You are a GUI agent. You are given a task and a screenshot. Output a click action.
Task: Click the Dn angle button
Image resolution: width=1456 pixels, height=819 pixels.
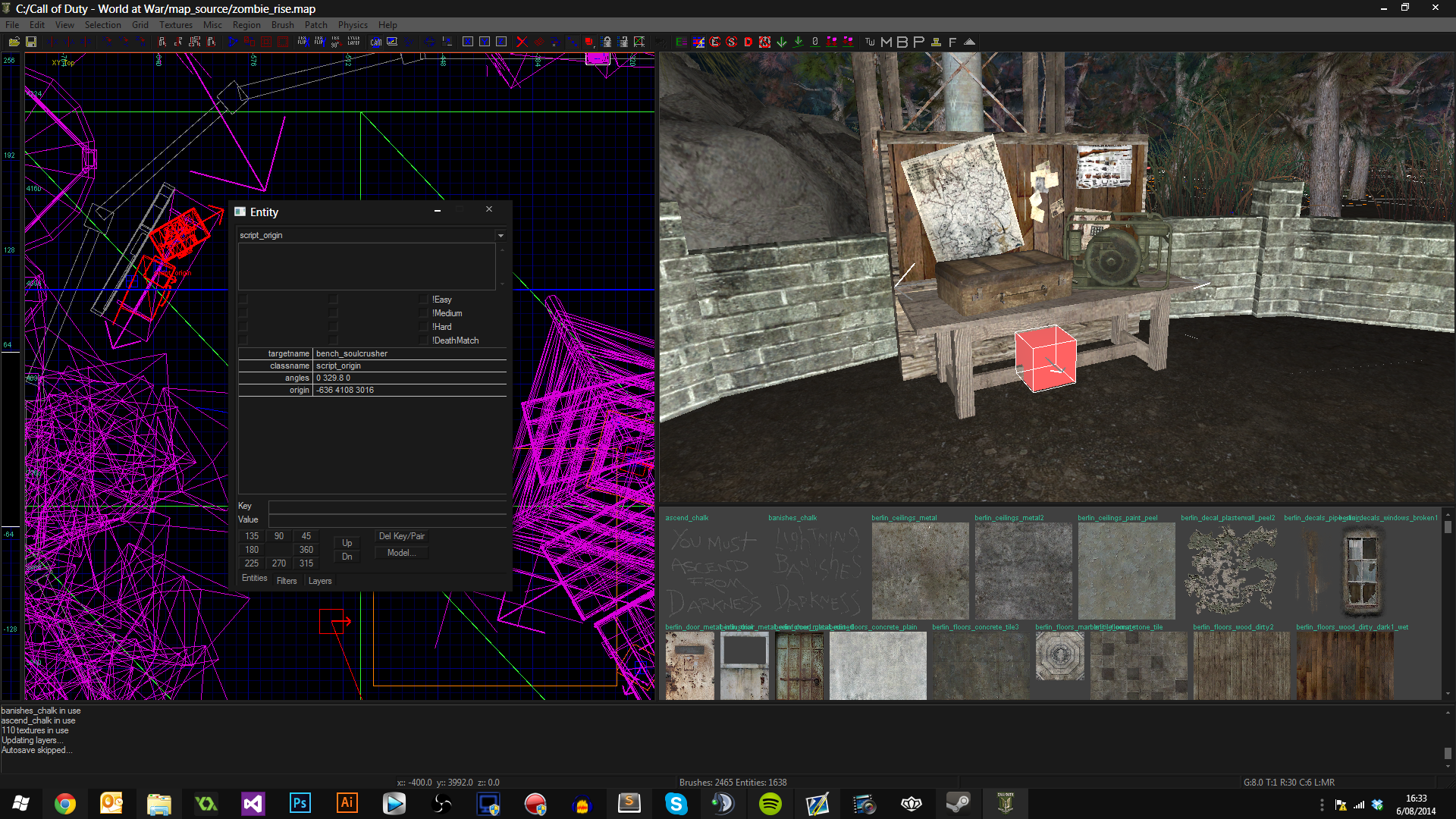coord(347,557)
